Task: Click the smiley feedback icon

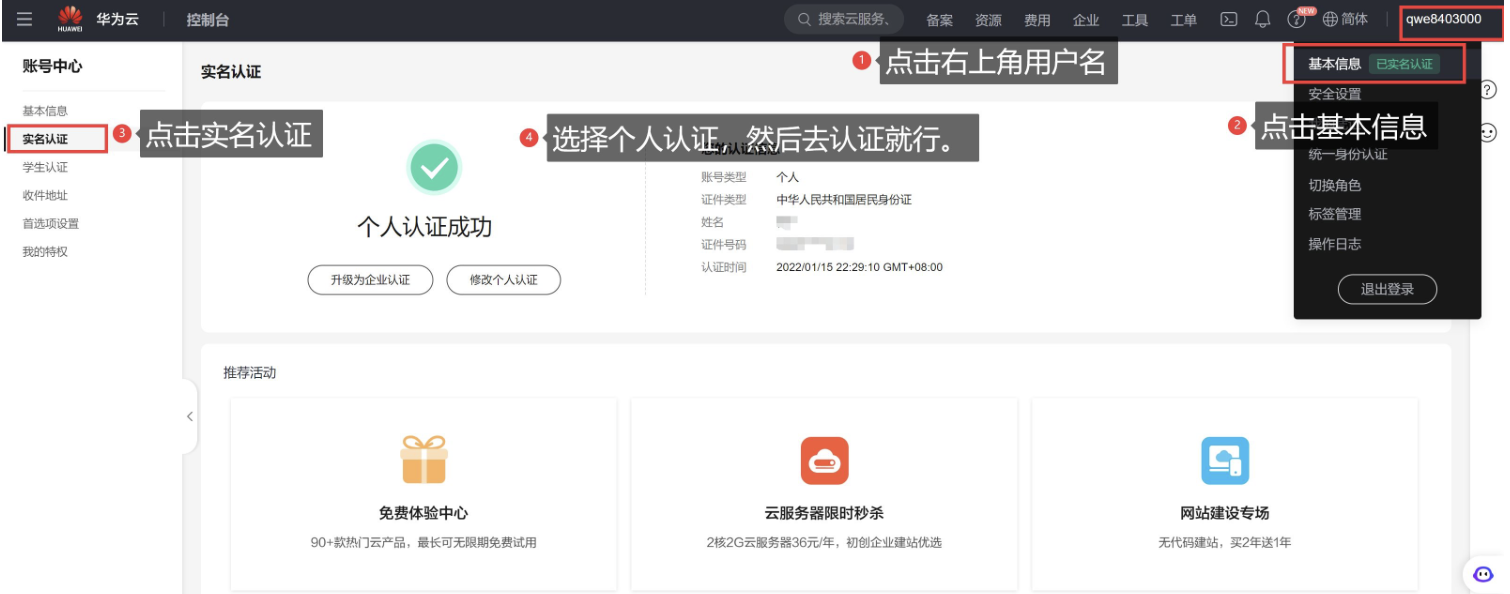Action: click(1488, 132)
